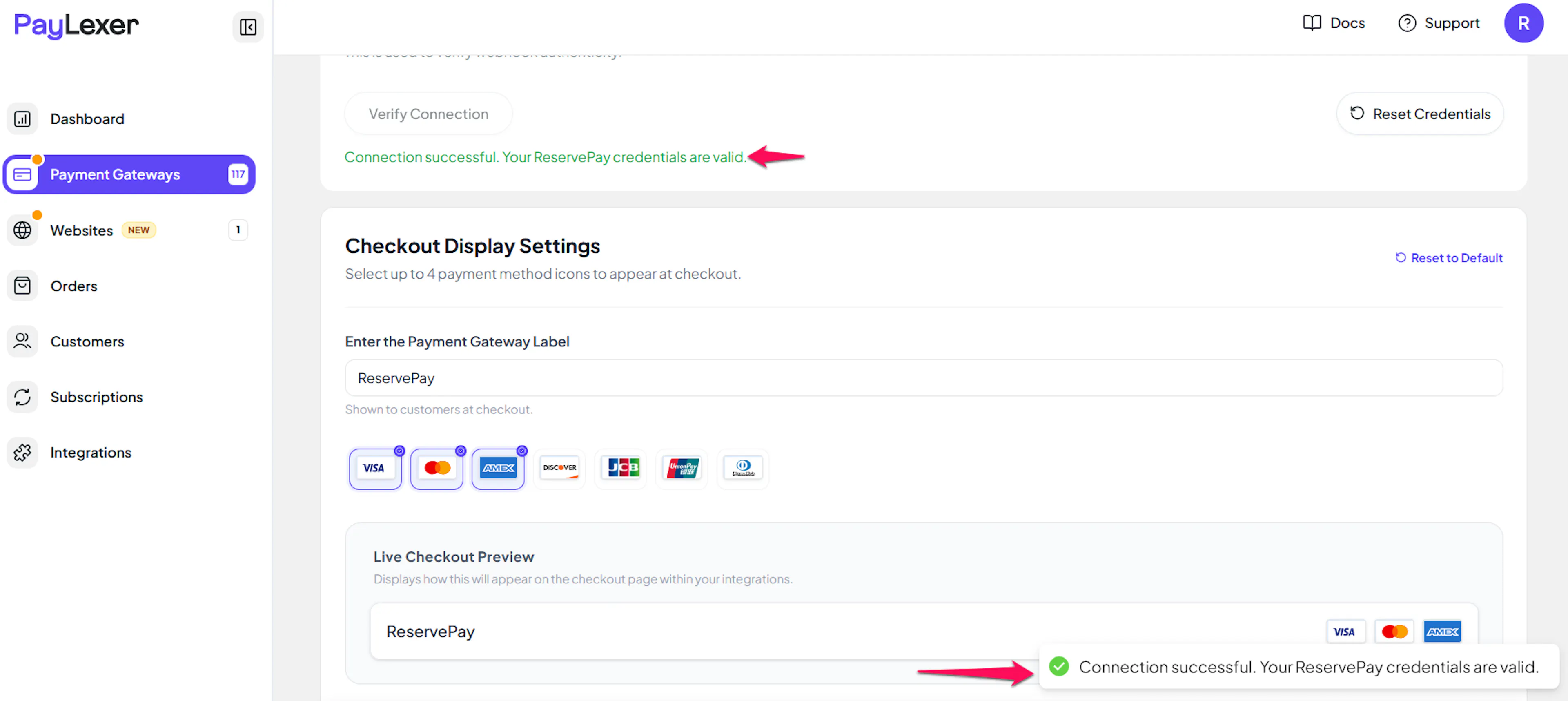The height and width of the screenshot is (701, 1568).
Task: Select the UnionPay payment icon
Action: pos(682,468)
